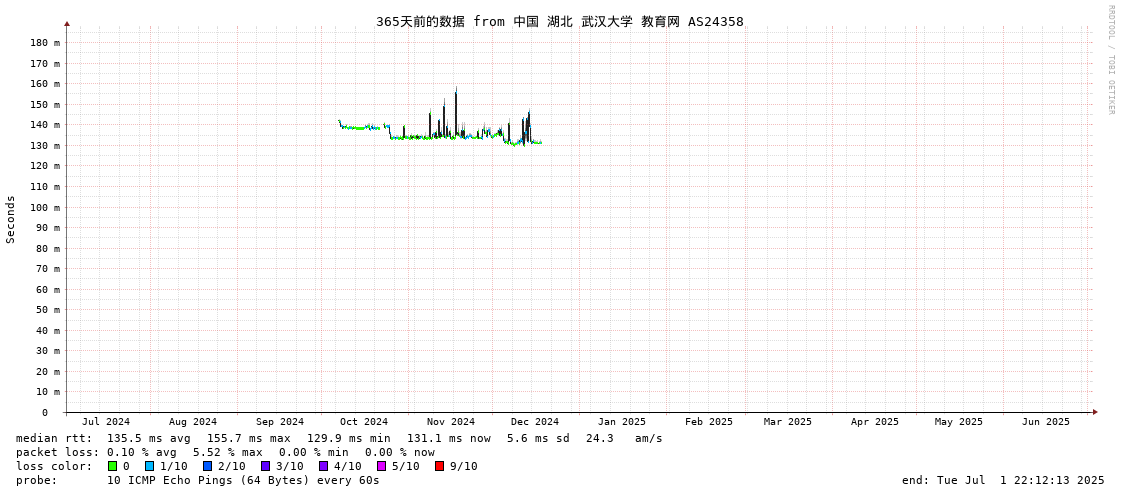1121x494 pixels.
Task: Click the purple 4/10 loss swatch
Action: 324,466
